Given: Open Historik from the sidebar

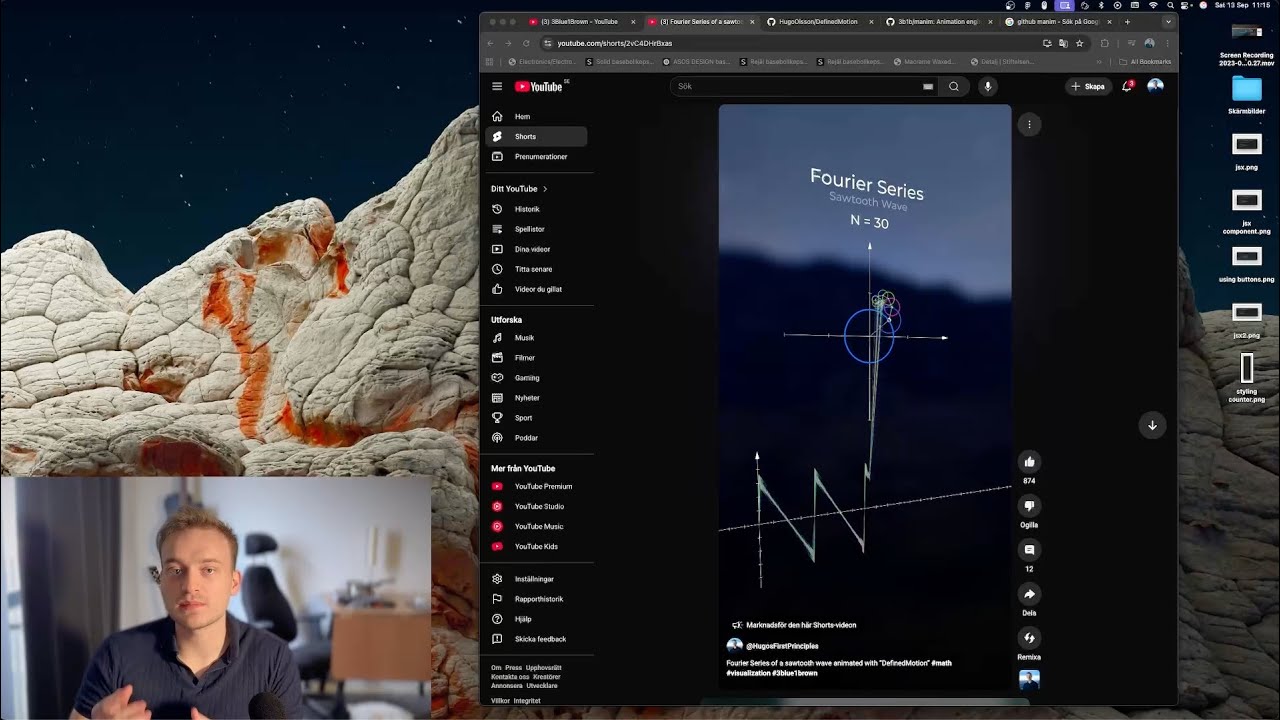Looking at the screenshot, I should click(x=537, y=209).
